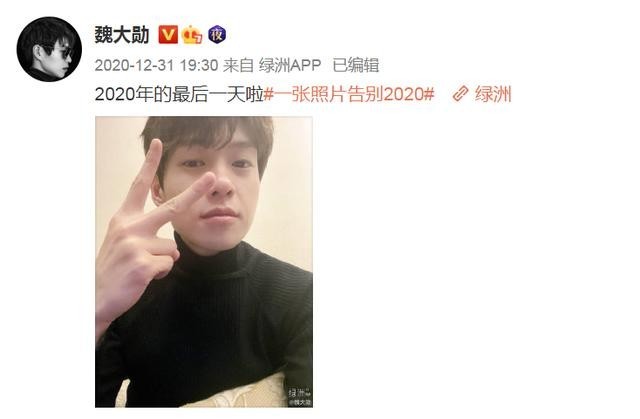This screenshot has height=419, width=640.
Task: Click the 来自 text before the source
Action: (238, 65)
